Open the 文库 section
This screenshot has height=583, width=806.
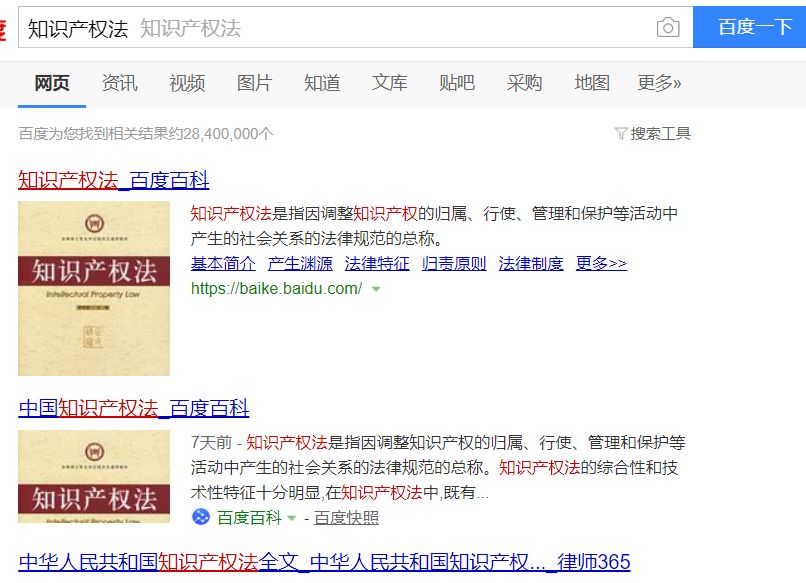point(389,84)
